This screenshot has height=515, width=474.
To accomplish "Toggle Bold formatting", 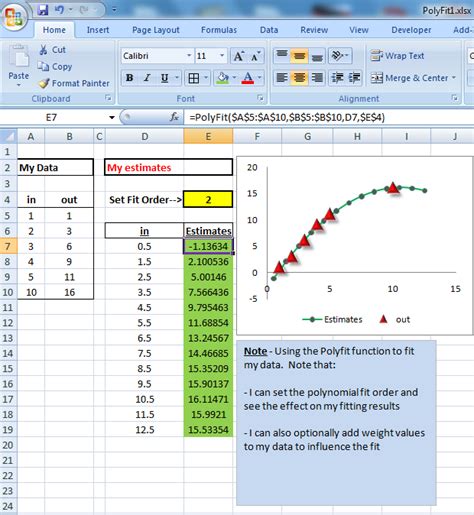I will (129, 78).
